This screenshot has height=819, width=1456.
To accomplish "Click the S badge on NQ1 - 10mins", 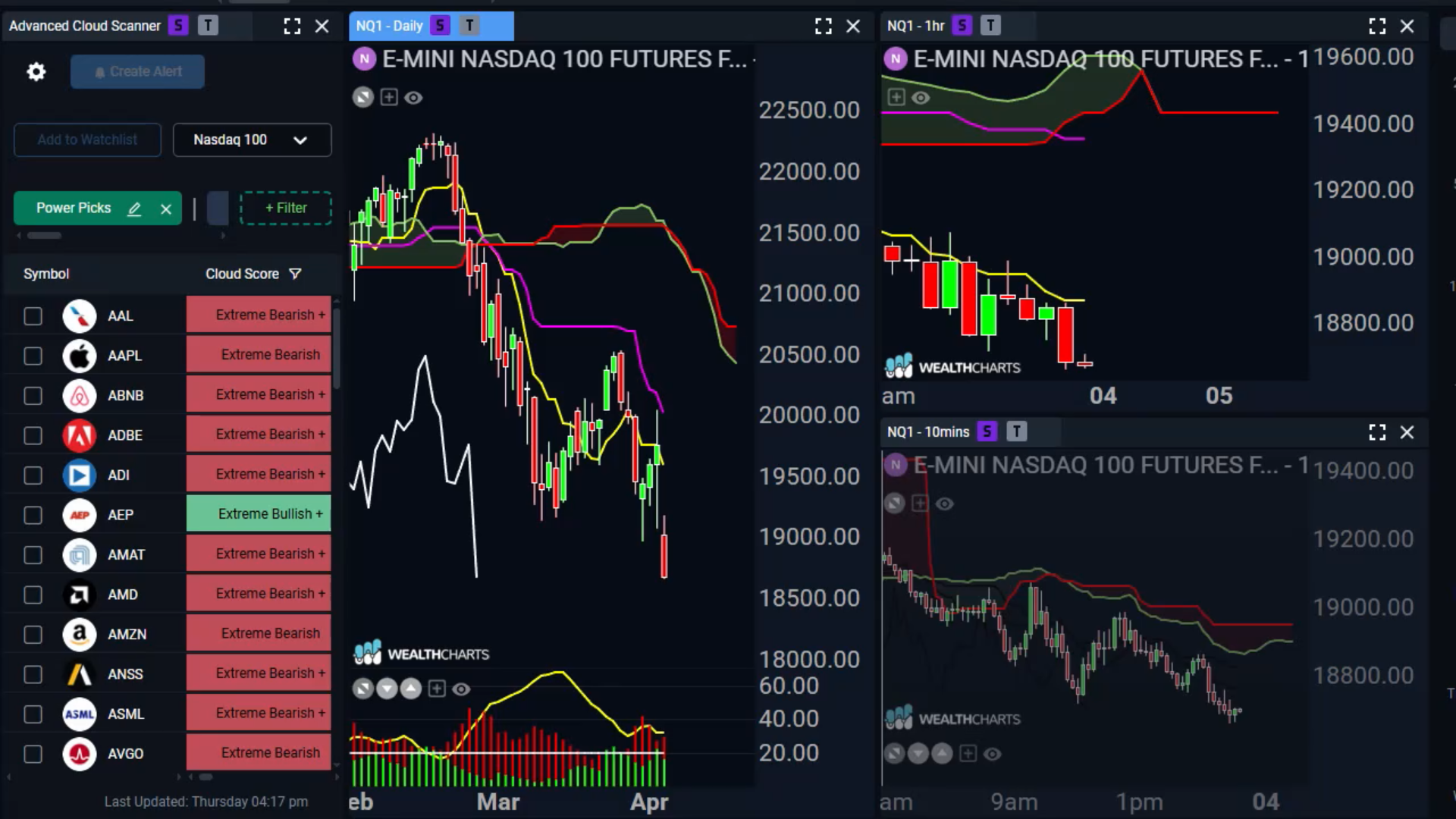I will [987, 431].
